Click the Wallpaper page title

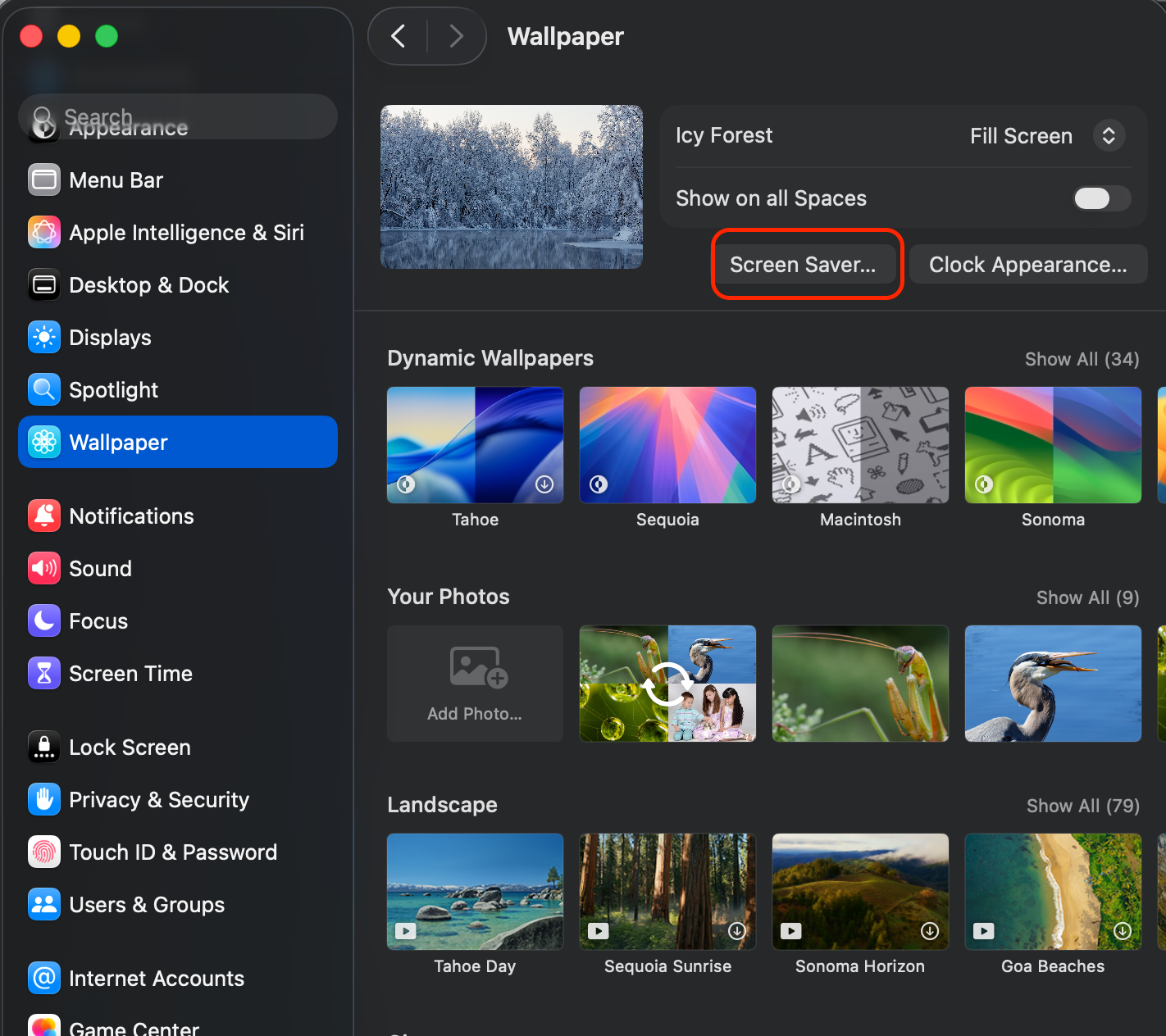point(566,37)
